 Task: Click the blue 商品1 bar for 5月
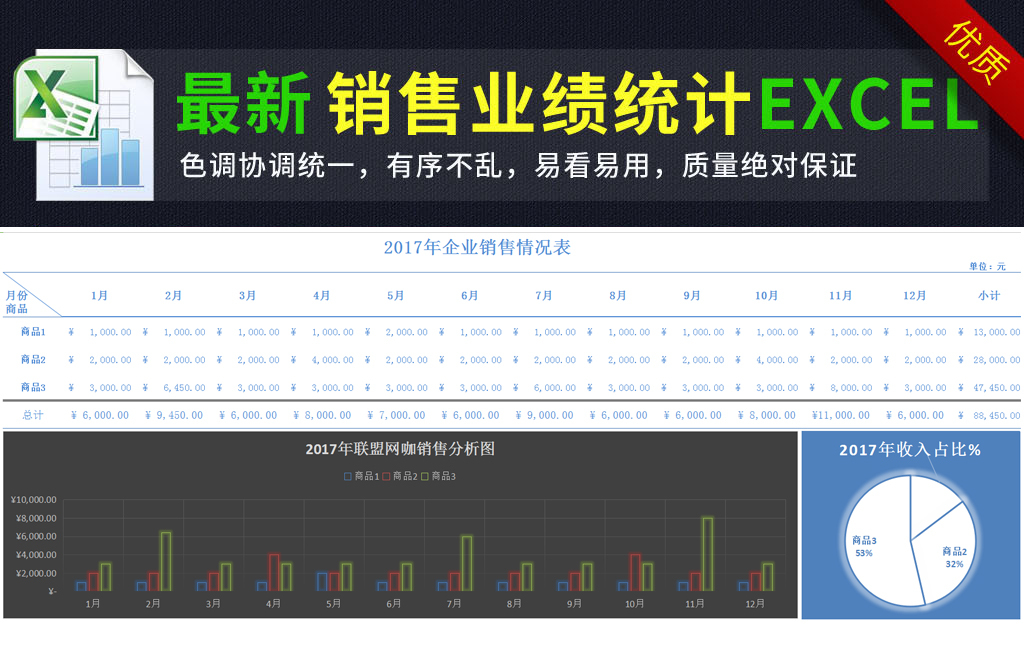322,582
